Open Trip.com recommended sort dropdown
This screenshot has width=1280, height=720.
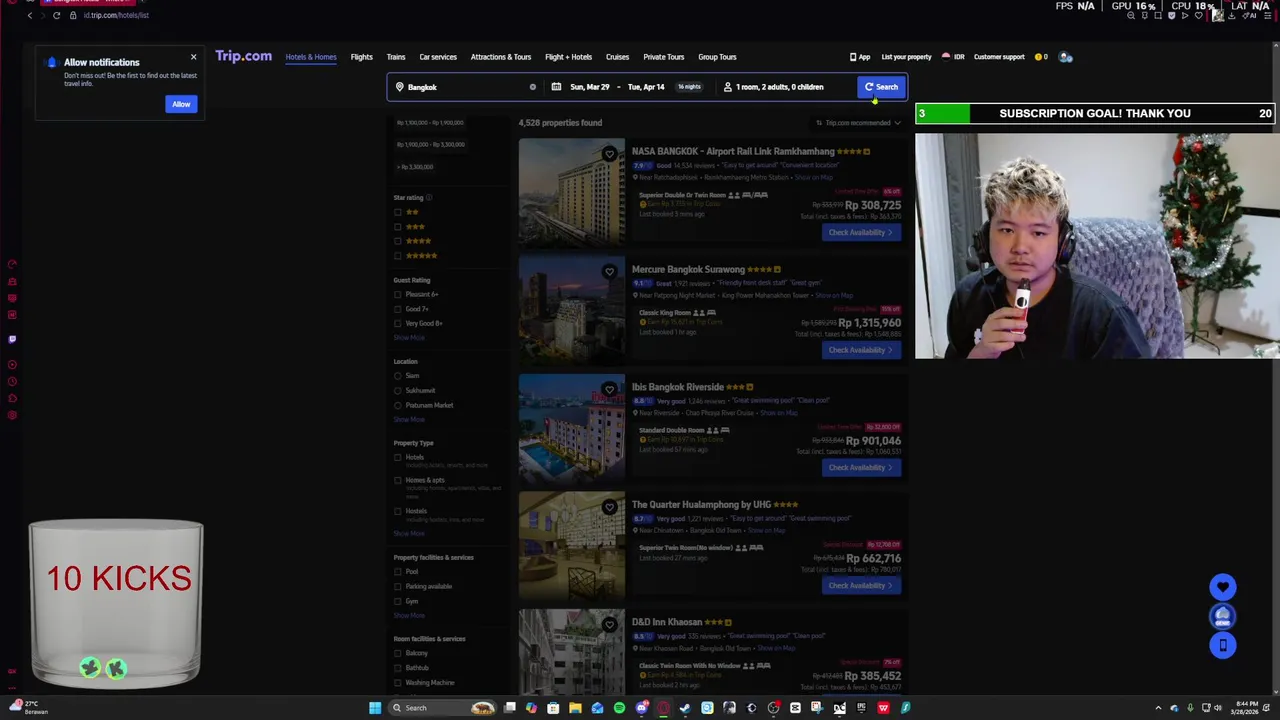858,123
